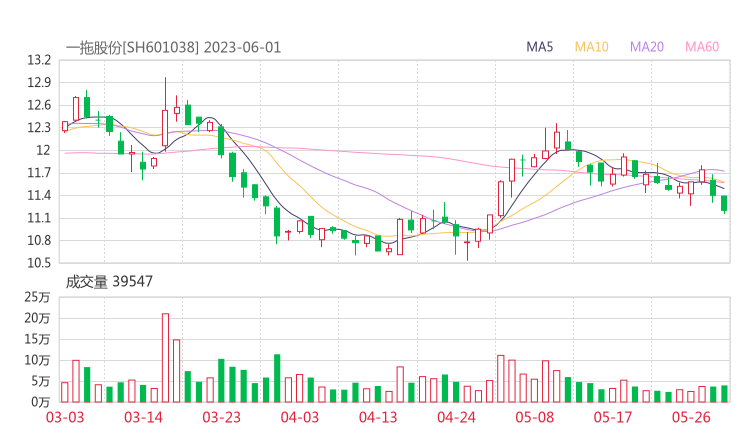The height and width of the screenshot is (440, 740).
Task: Click the 05-26 date label
Action: [691, 417]
